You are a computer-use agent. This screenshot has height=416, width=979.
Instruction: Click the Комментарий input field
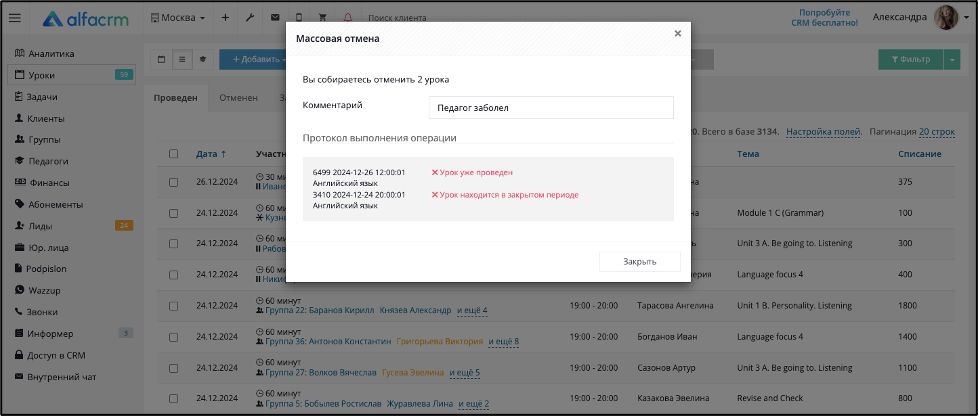551,107
